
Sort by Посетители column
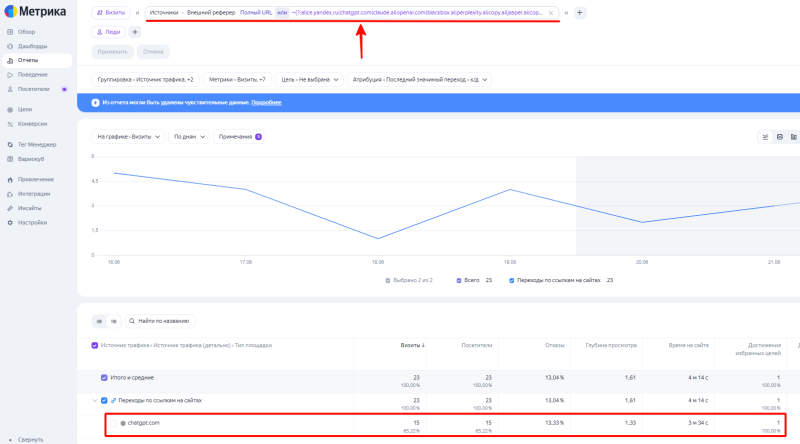click(x=477, y=346)
